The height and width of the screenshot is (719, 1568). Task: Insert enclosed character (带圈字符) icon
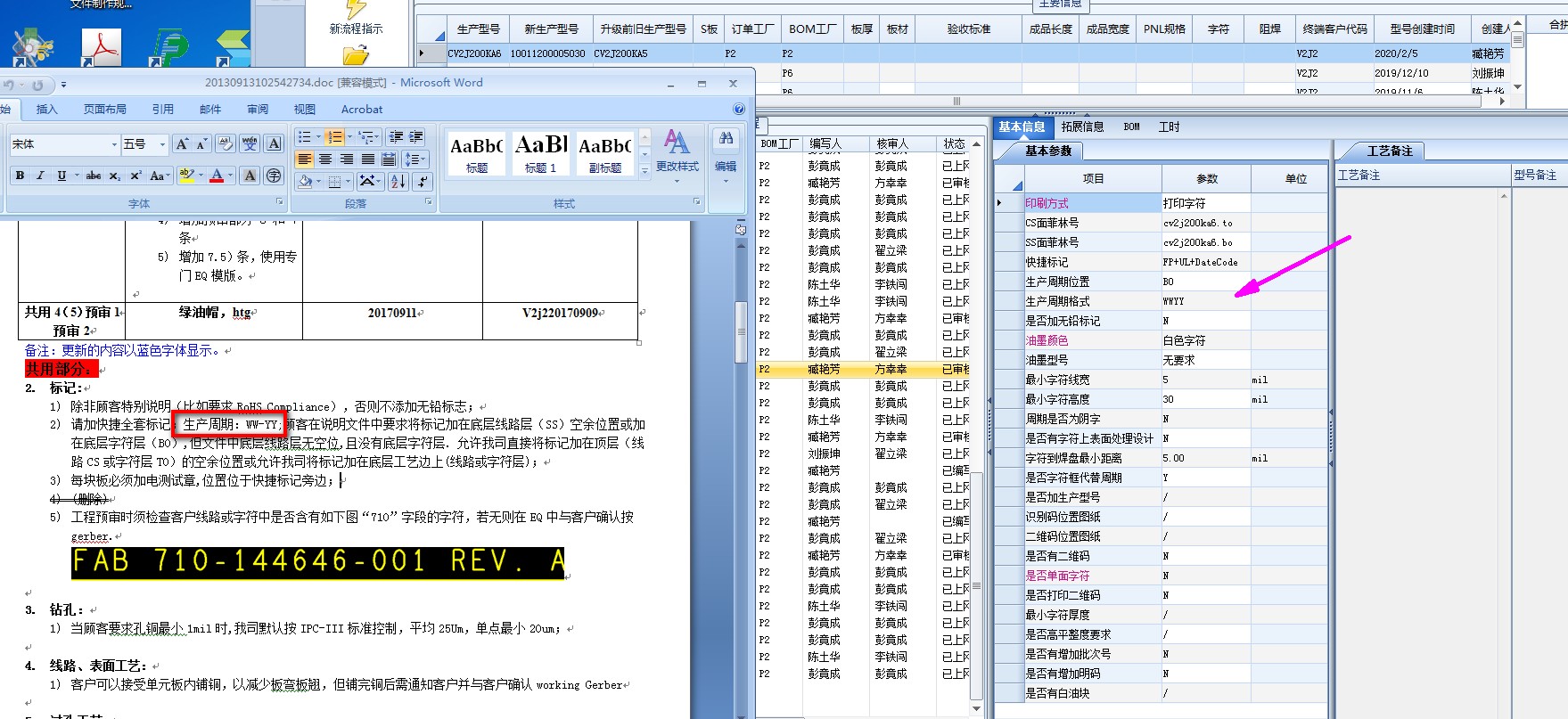click(x=274, y=176)
